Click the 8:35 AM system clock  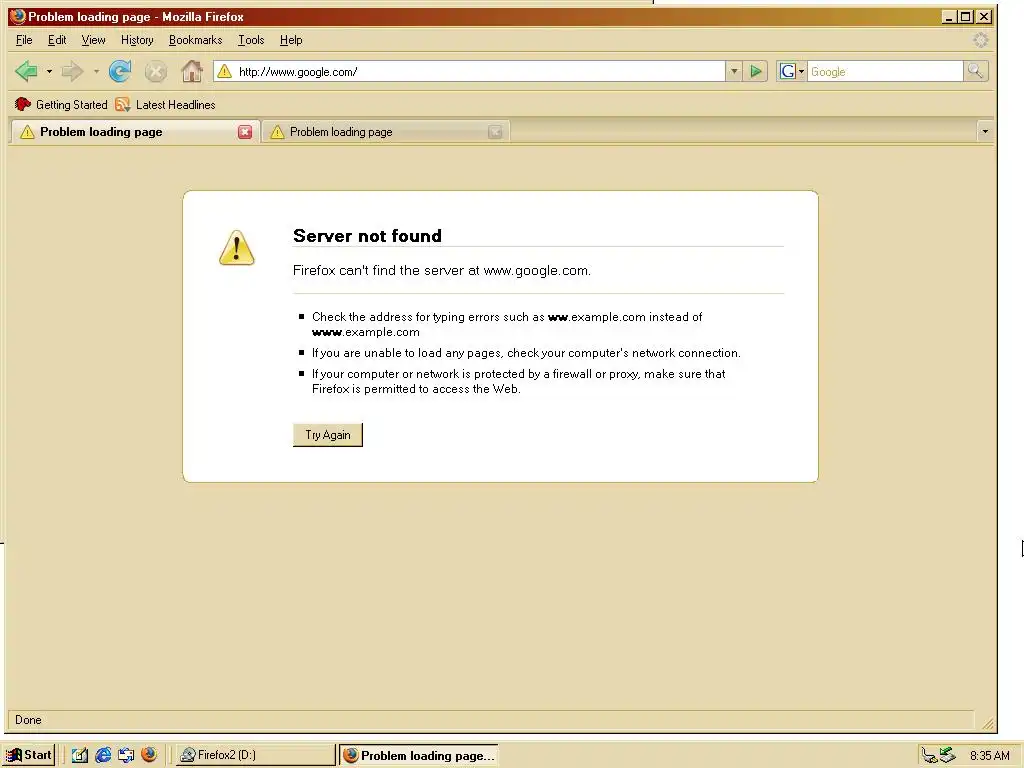click(x=989, y=756)
